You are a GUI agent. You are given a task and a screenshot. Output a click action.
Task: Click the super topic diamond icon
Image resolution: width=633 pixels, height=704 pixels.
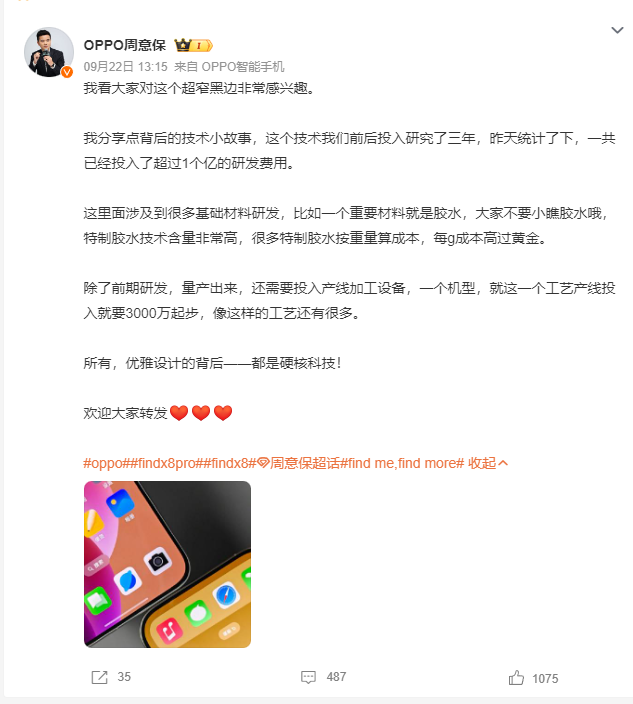[x=263, y=463]
